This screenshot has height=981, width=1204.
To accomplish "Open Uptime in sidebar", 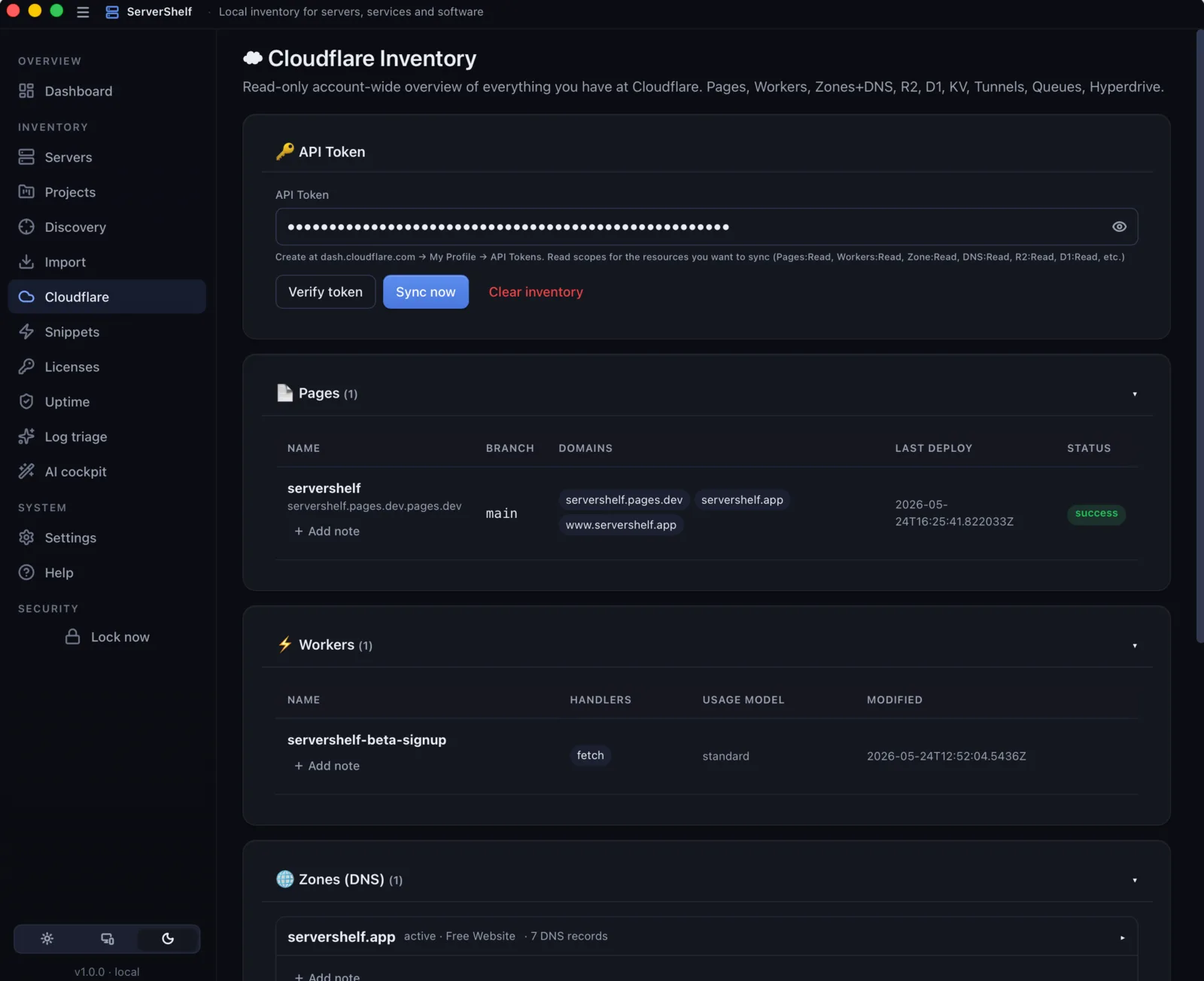I will tap(107, 402).
